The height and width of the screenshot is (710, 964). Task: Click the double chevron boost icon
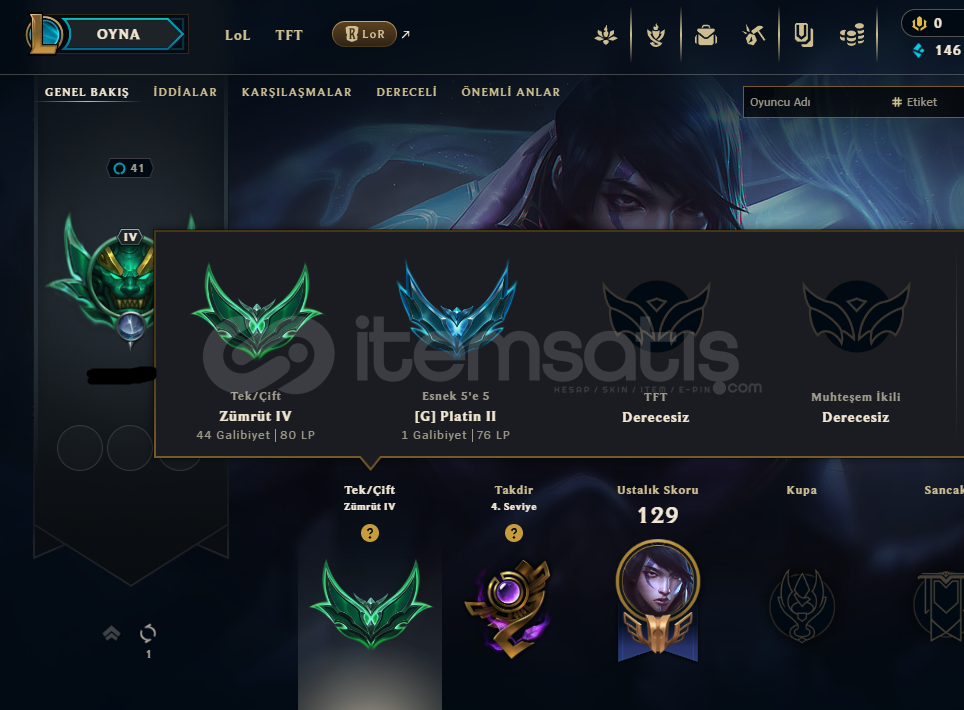tap(111, 633)
